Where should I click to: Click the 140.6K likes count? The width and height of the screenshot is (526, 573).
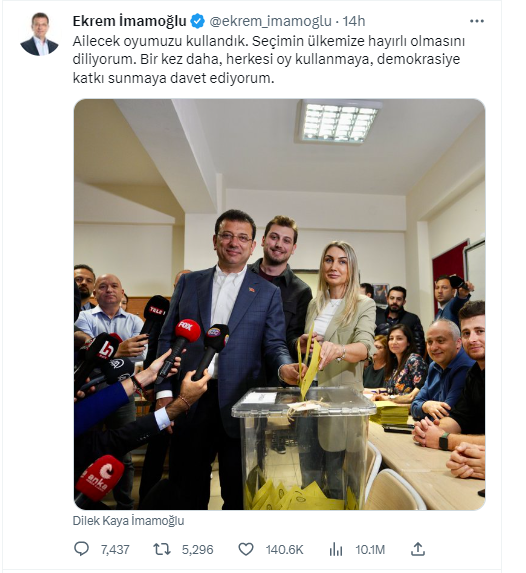click(x=284, y=549)
